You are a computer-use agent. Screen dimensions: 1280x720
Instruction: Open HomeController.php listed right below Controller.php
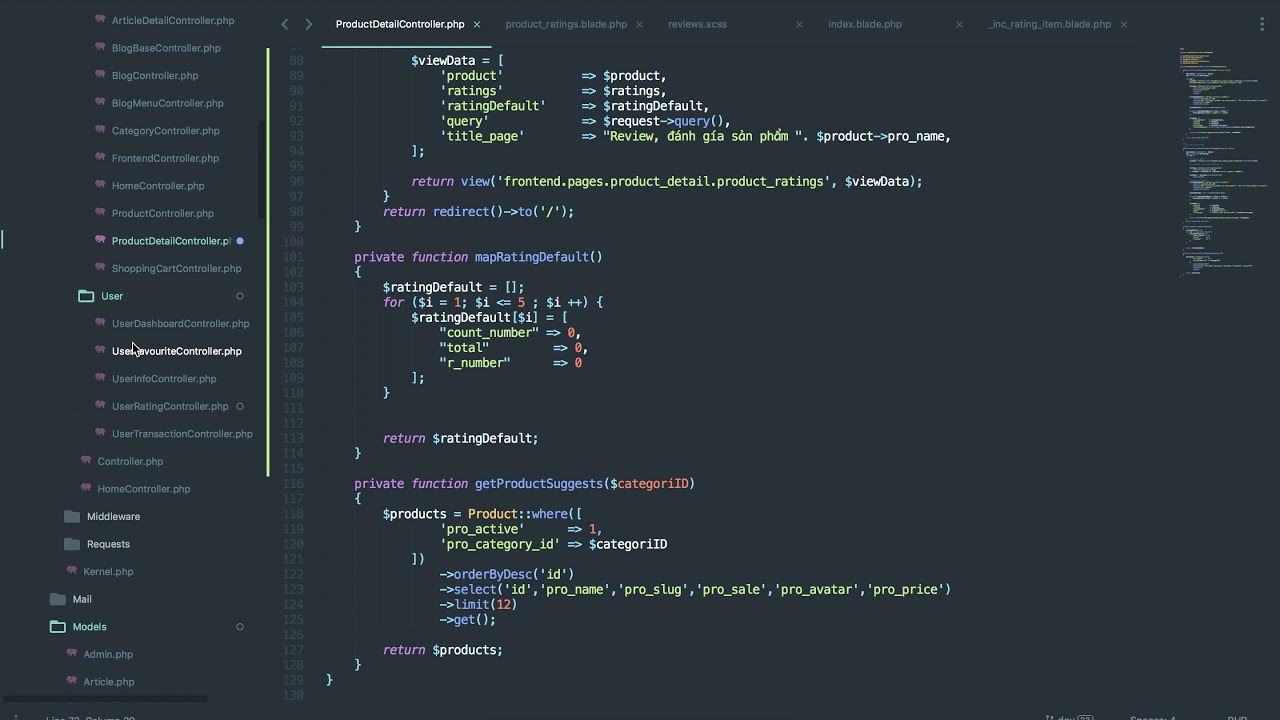[x=144, y=489]
